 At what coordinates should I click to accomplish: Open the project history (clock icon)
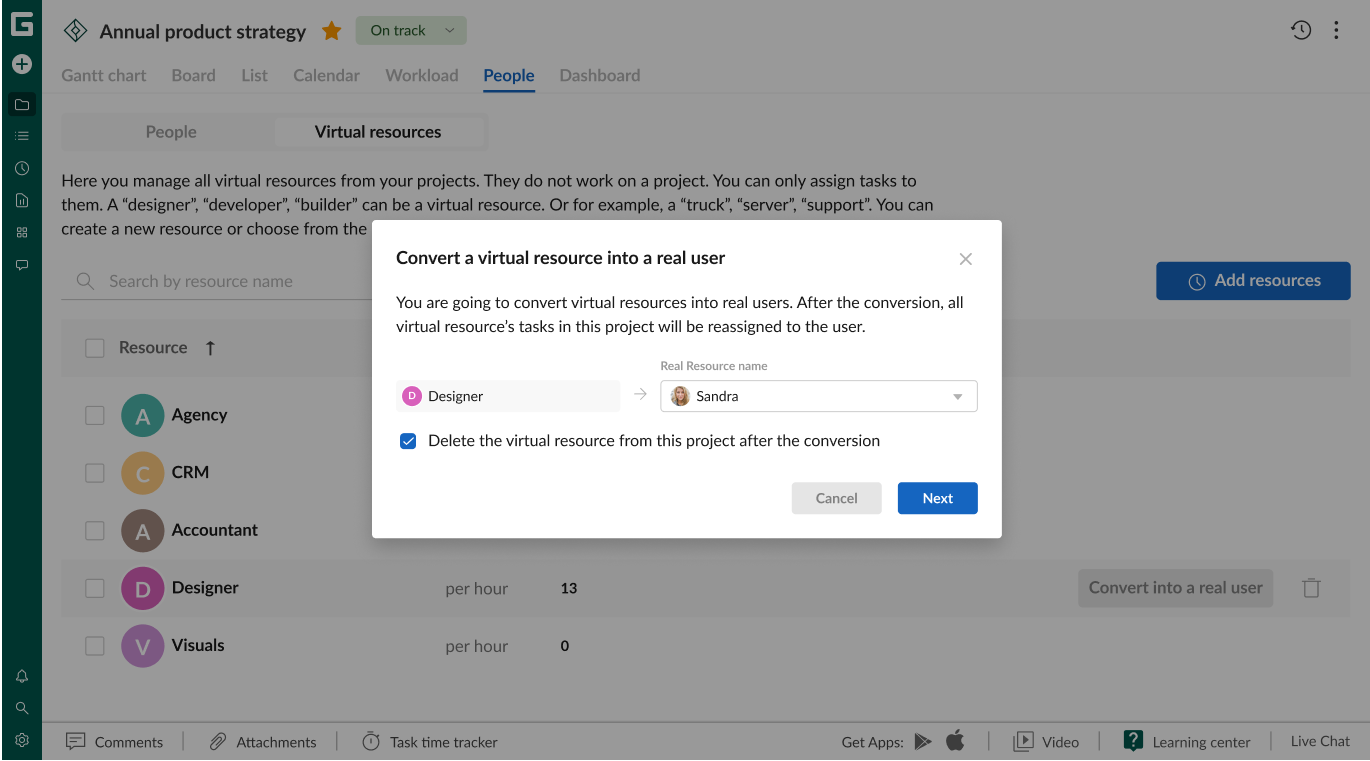tap(1301, 30)
